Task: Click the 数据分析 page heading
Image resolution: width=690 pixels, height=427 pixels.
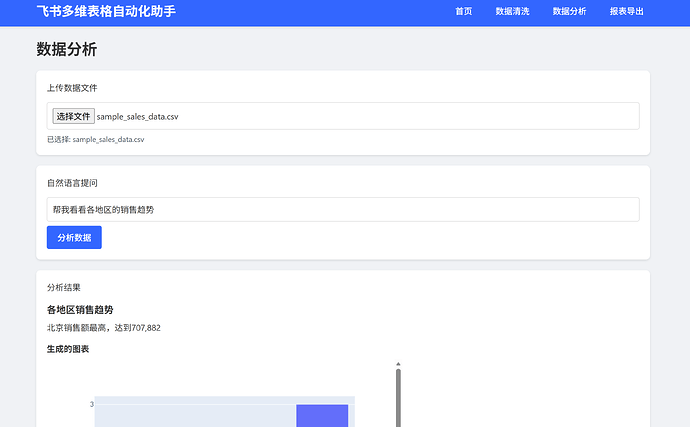Action: (x=67, y=50)
